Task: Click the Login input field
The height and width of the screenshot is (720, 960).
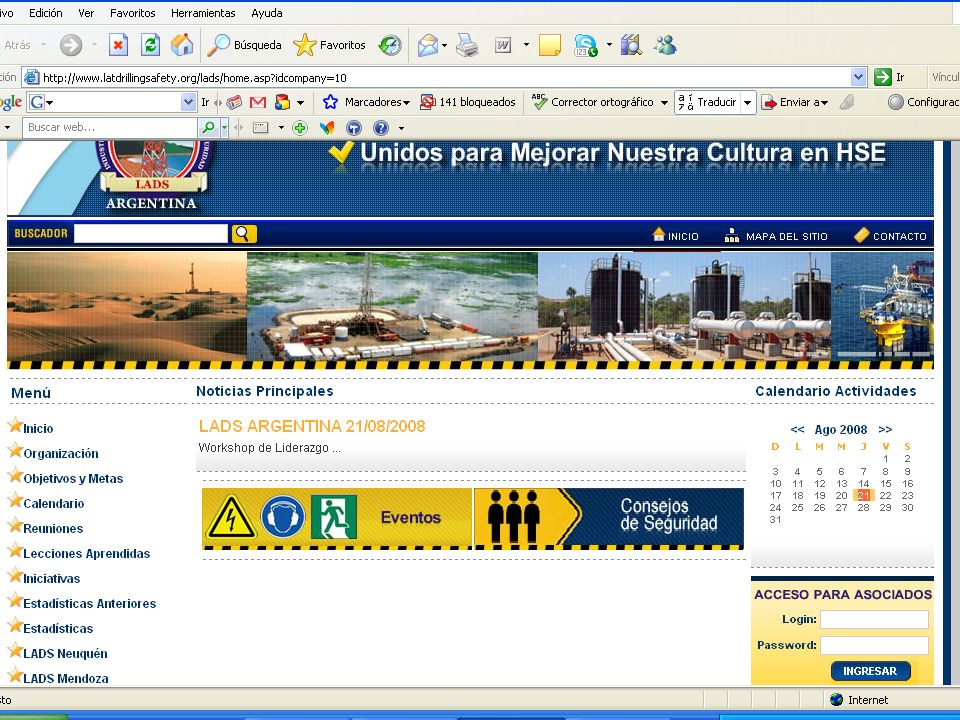Action: 874,619
